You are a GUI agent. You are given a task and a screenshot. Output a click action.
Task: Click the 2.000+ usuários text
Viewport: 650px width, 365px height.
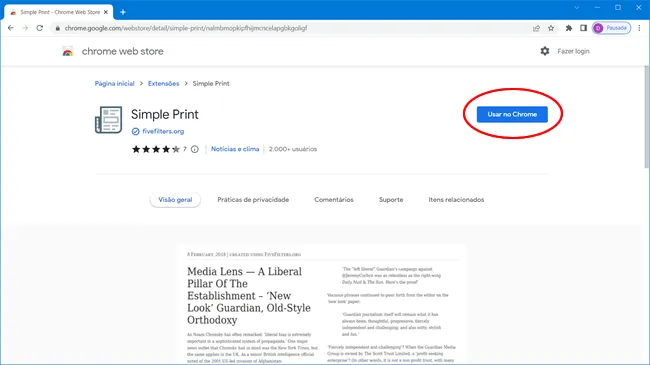293,149
